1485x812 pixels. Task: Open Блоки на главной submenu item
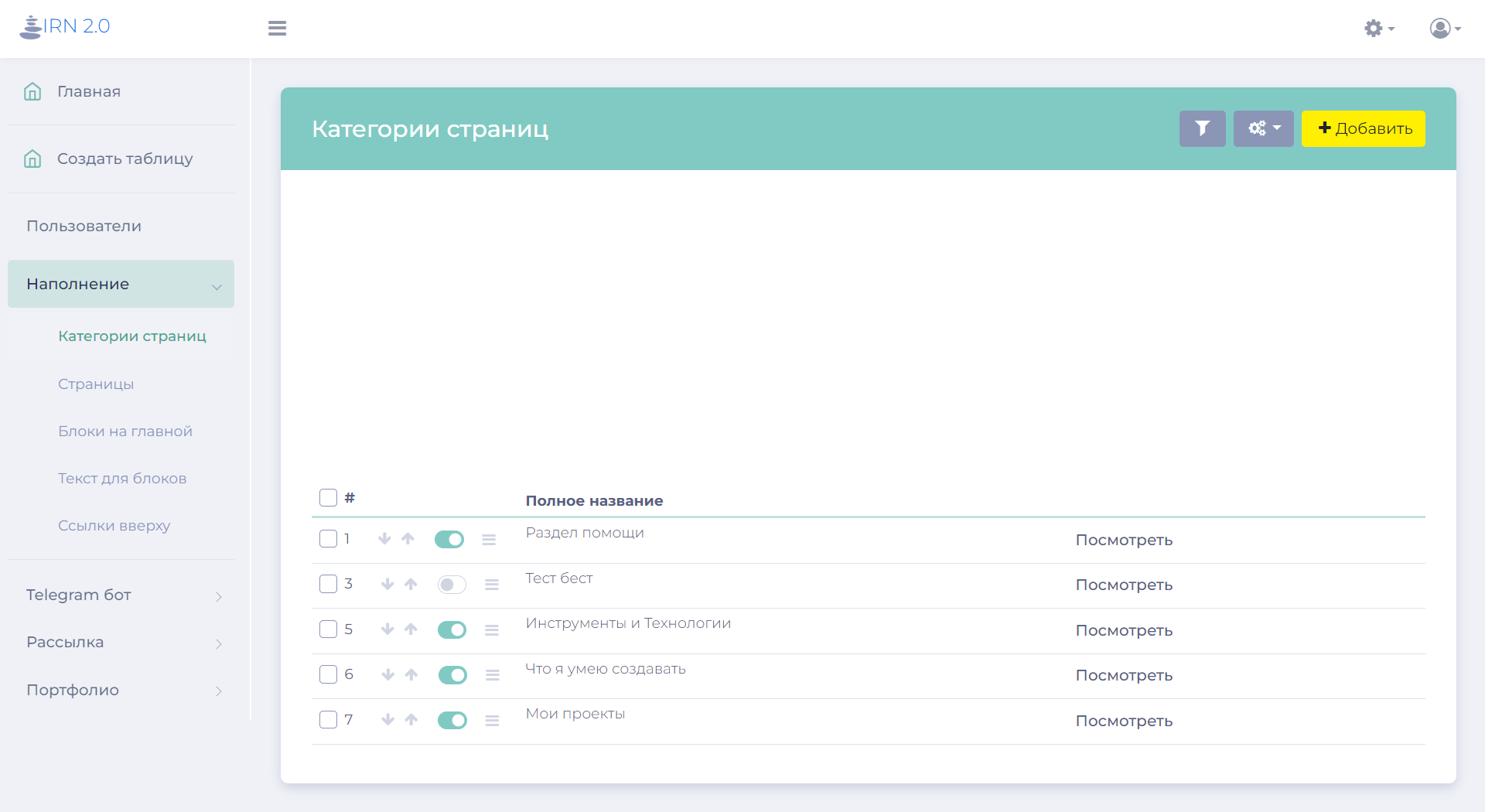pyautogui.click(x=125, y=432)
